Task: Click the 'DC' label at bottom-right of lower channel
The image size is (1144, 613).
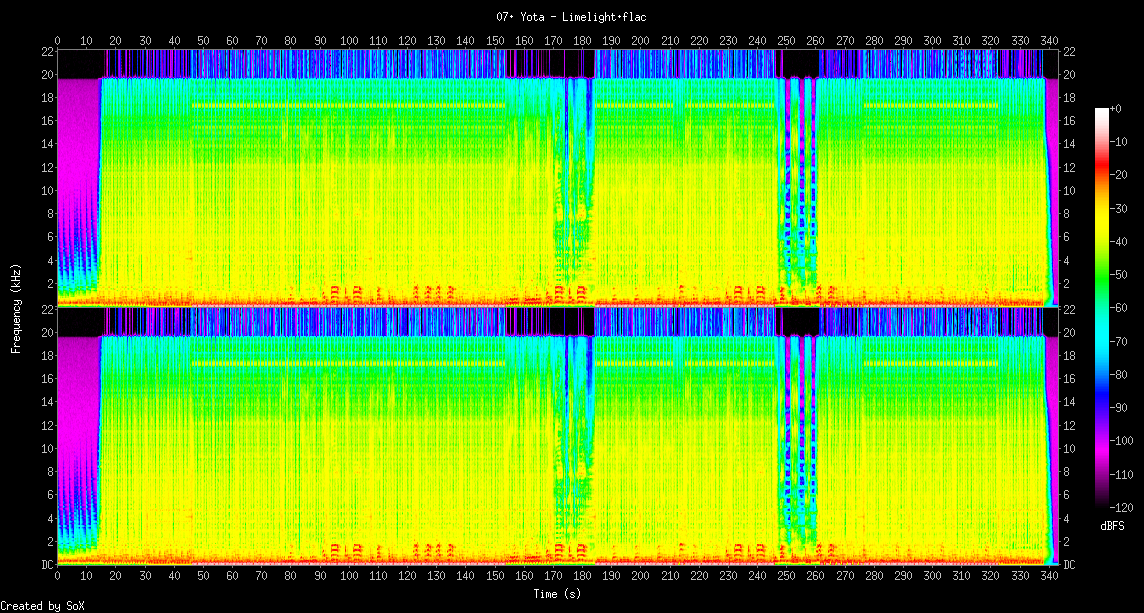Action: (x=1068, y=565)
